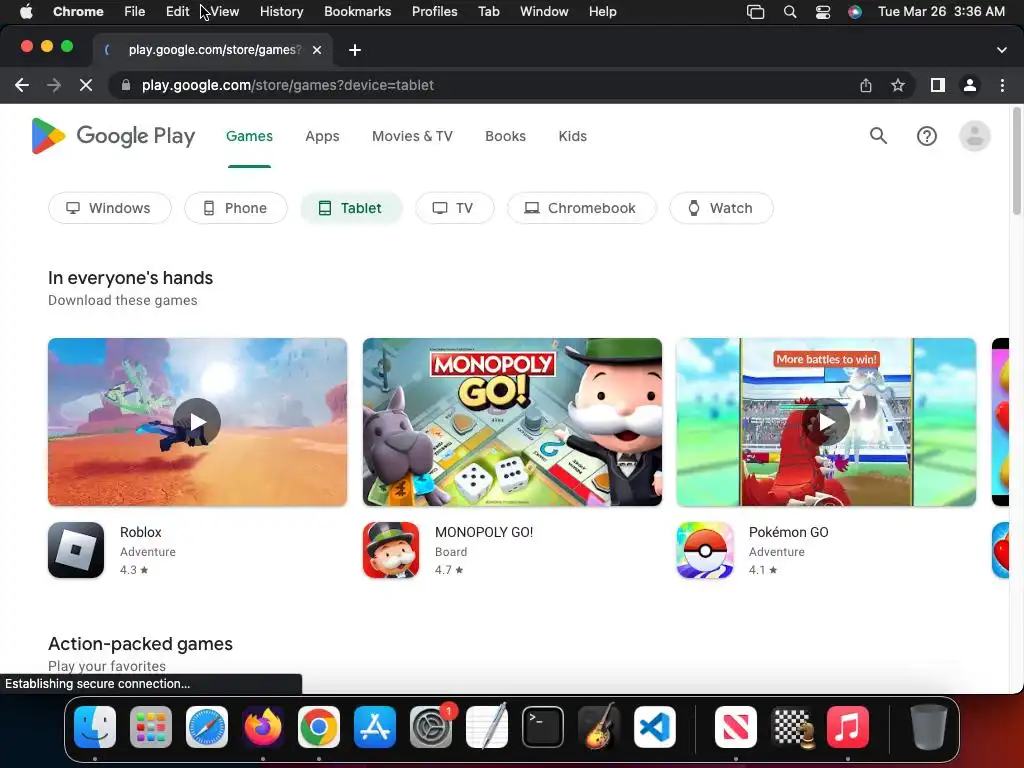Open Terminal from the Dock
The height and width of the screenshot is (768, 1024).
coord(543,727)
